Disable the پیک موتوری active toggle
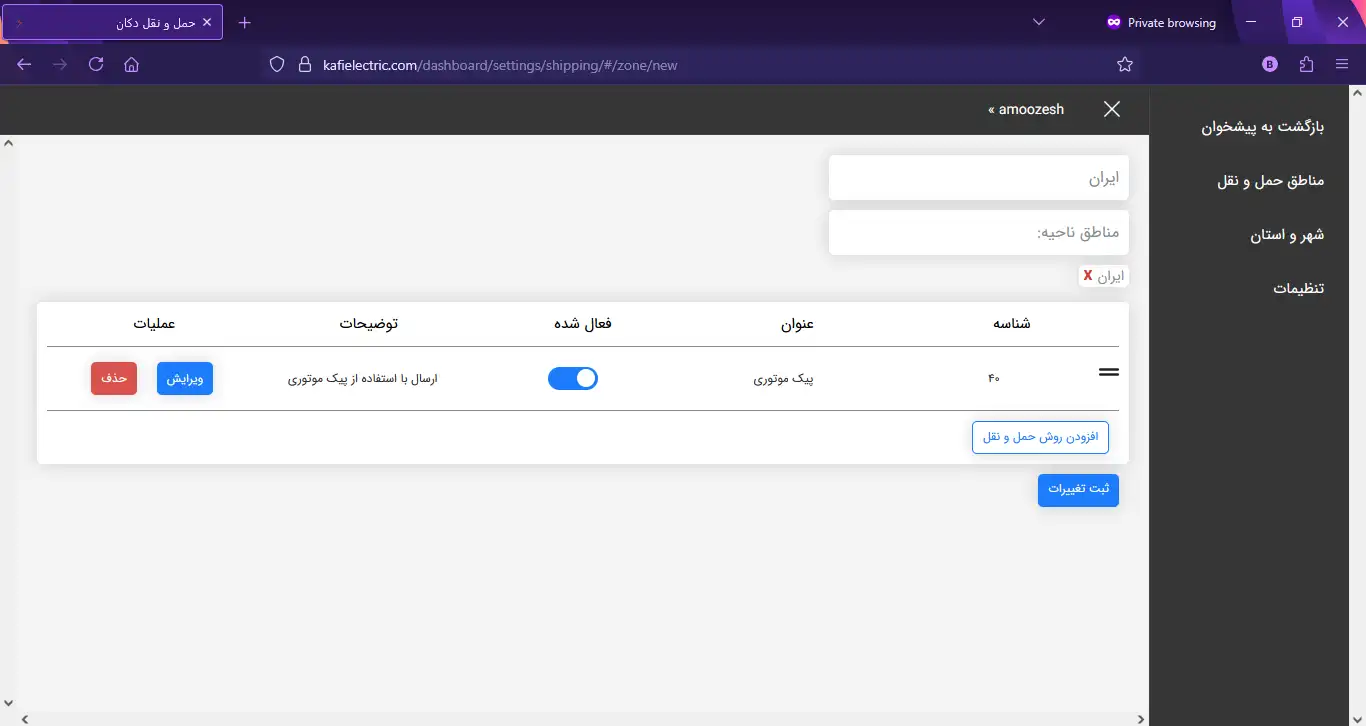 (x=573, y=378)
